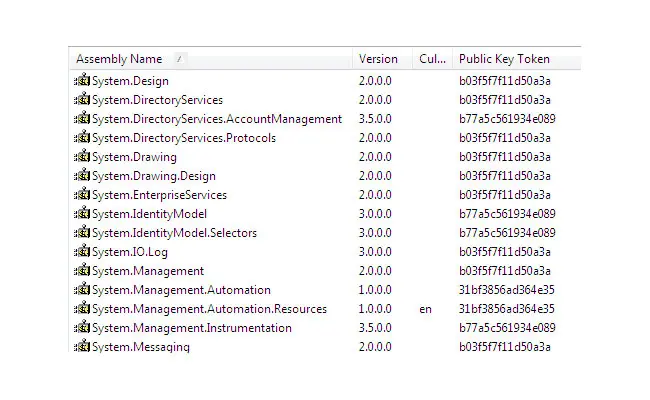The height and width of the screenshot is (400, 650).
Task: Sort by the Cul... culture column header
Action: click(x=432, y=59)
